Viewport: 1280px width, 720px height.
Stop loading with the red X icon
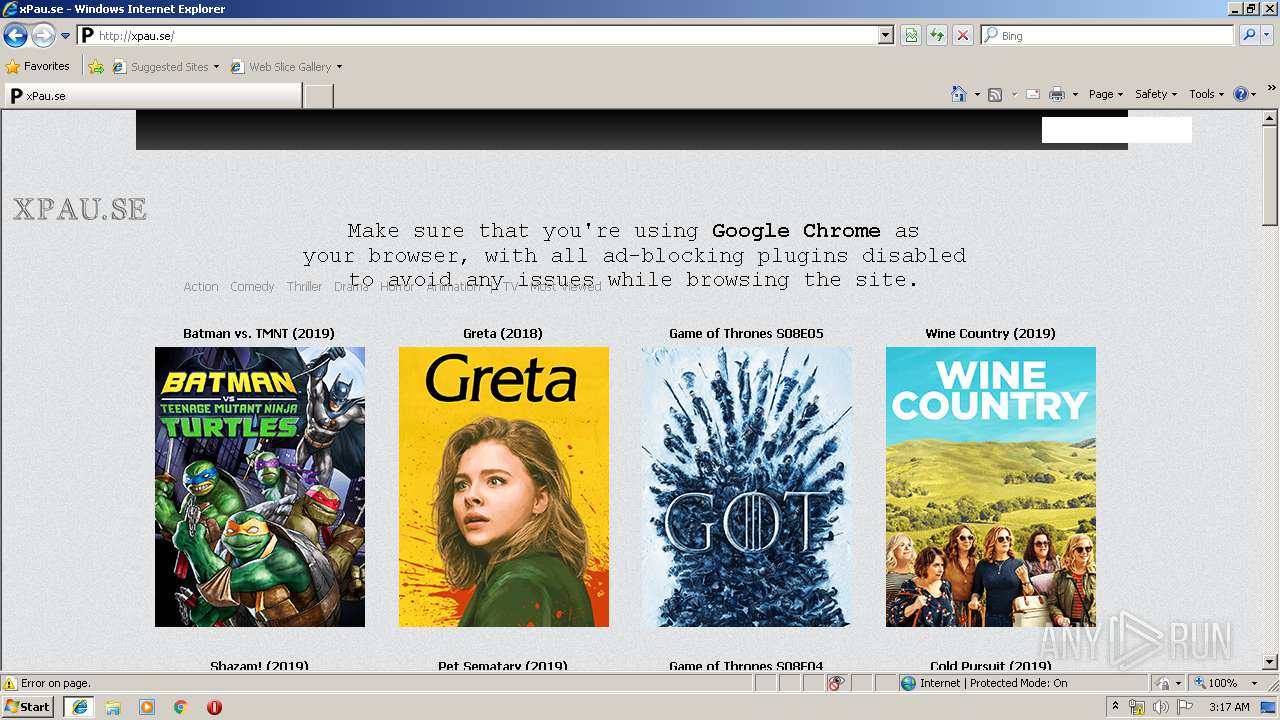963,35
